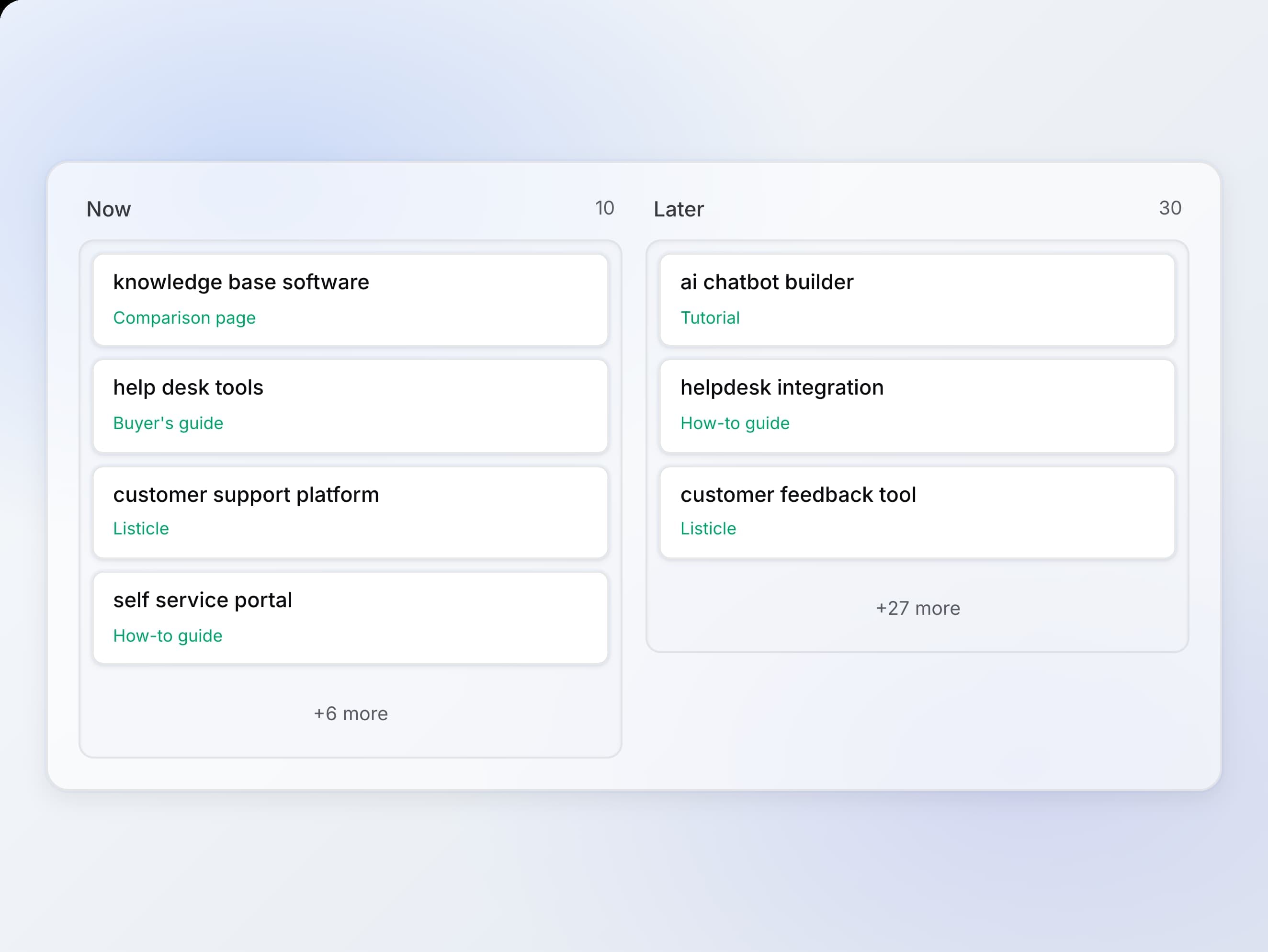Image resolution: width=1268 pixels, height=952 pixels.
Task: Click the "How-to guide" label under helpdesk integration
Action: click(x=735, y=423)
